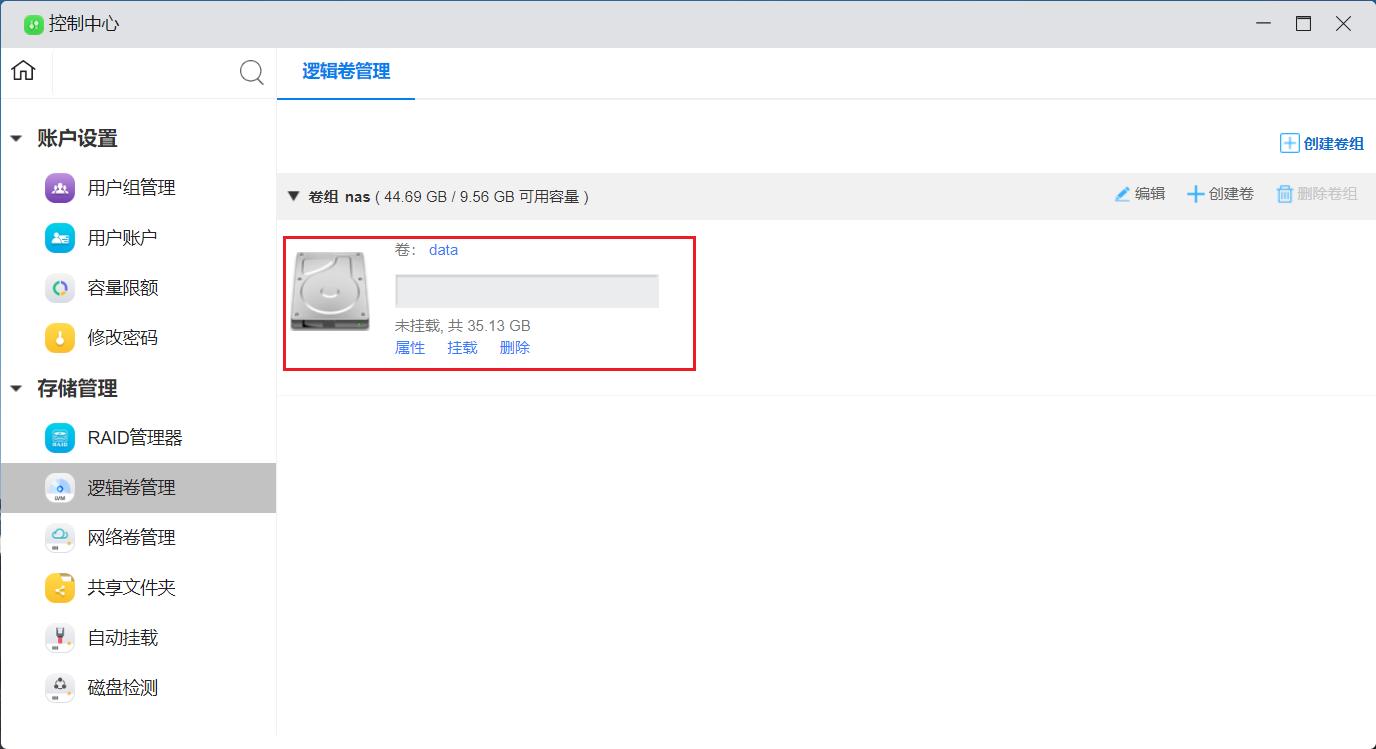This screenshot has width=1376, height=749.
Task: Click 挂载 link for data volume
Action: click(x=462, y=348)
